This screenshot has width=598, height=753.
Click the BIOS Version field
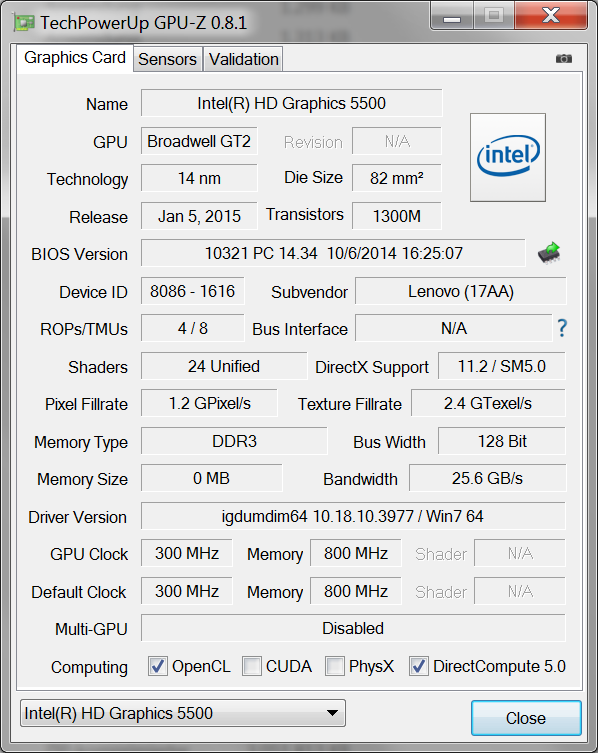coord(333,253)
